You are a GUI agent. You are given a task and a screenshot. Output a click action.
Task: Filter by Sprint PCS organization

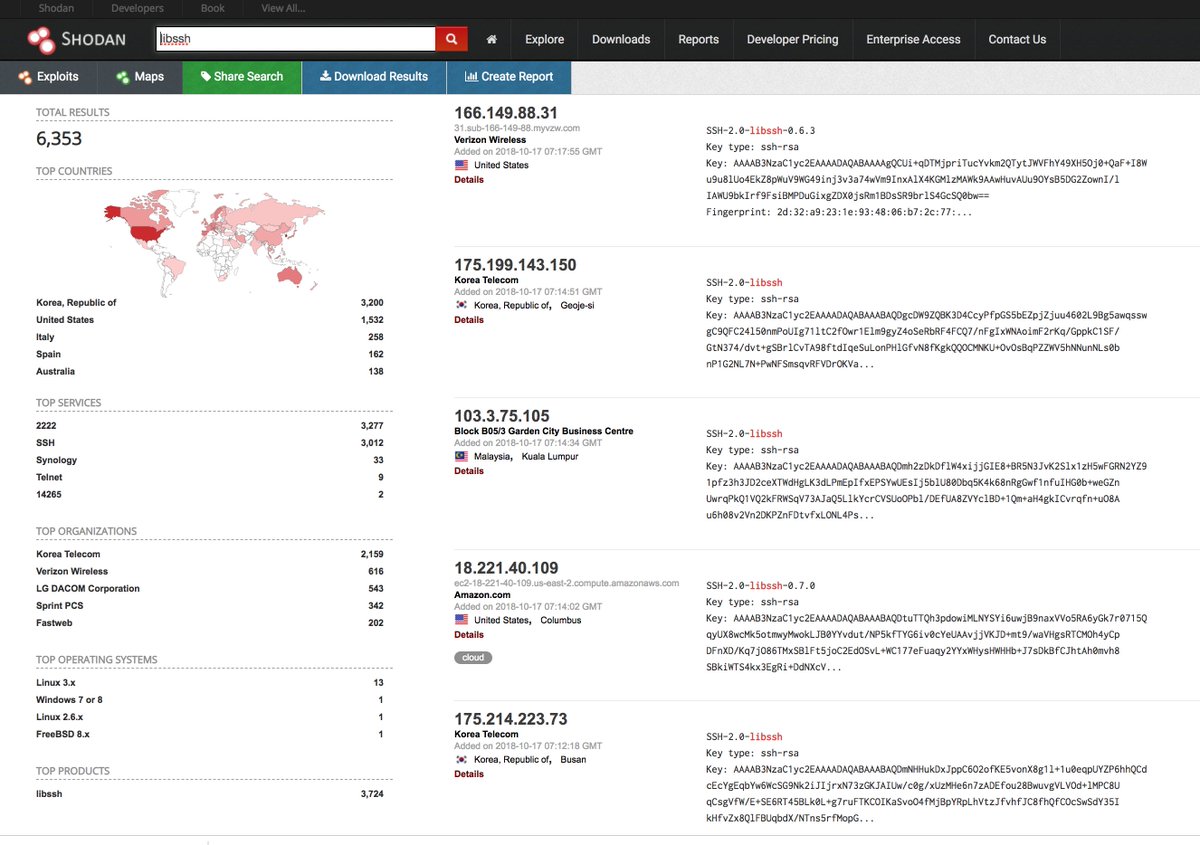(x=60, y=606)
